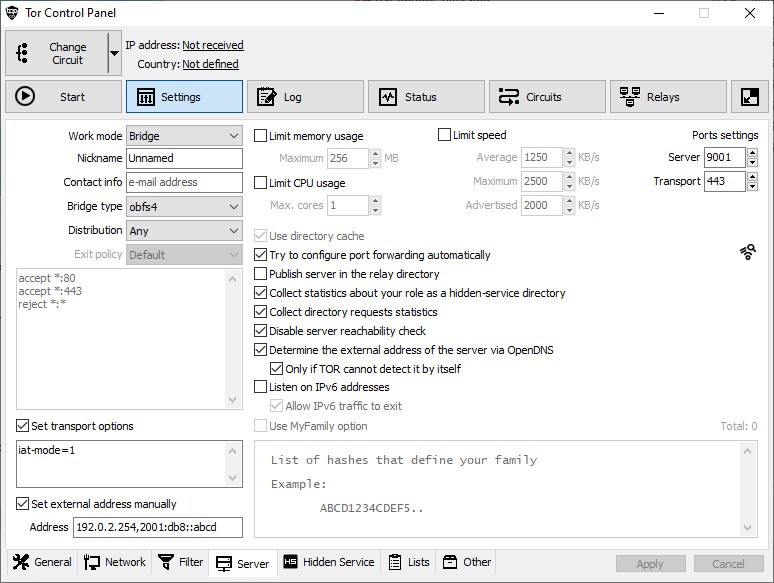Open the Lists clipboard icon
Screen dimensions: 774x583
tap(395, 562)
